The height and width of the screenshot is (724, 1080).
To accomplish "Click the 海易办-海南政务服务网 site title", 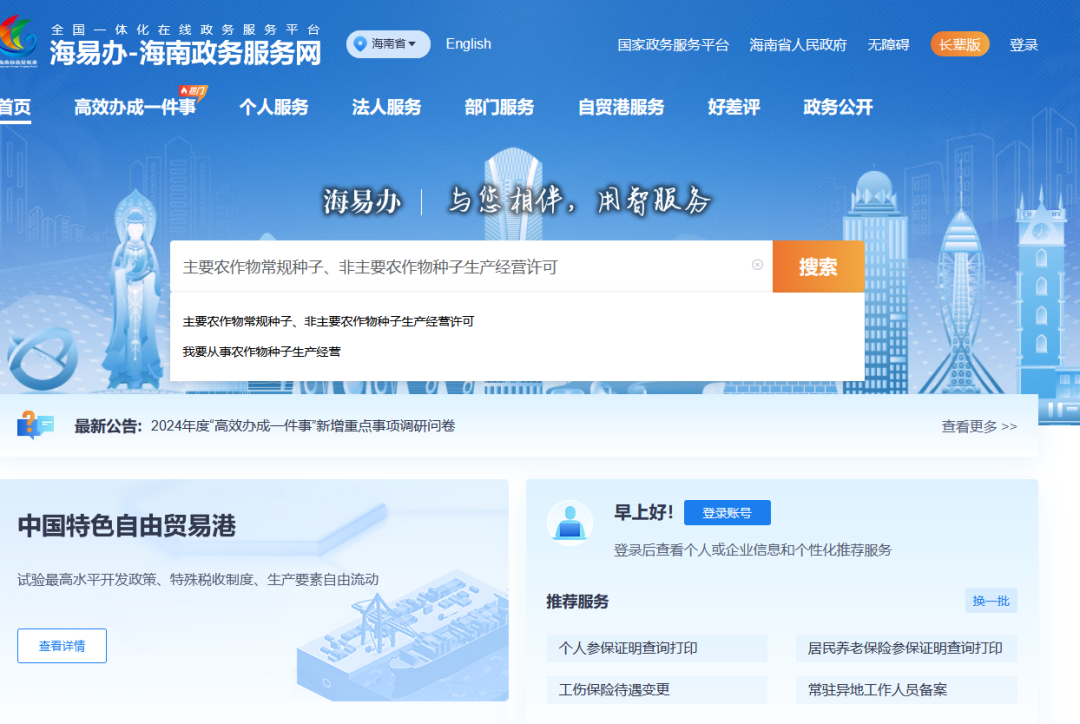I will (x=185, y=53).
